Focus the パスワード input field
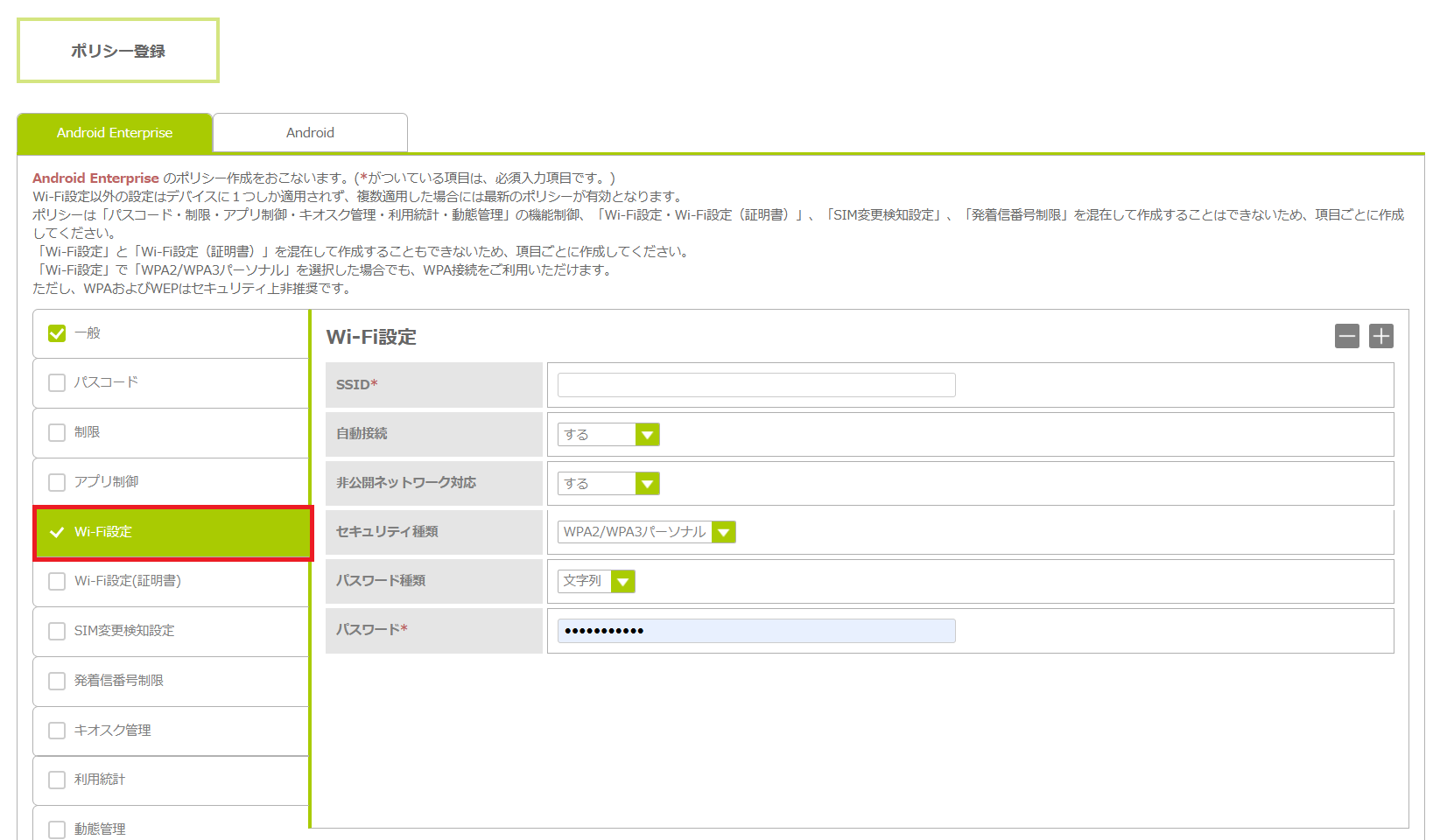 click(755, 631)
